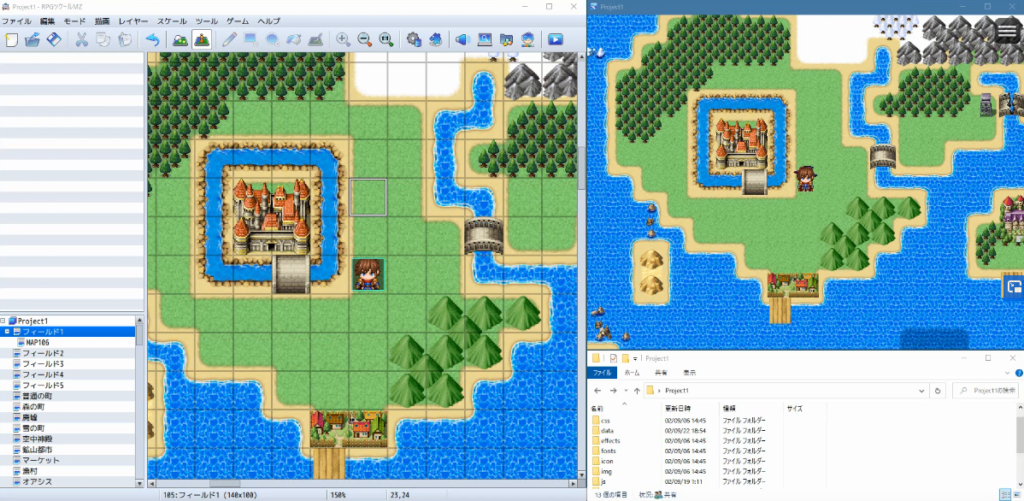
Task: Collapse the フィールド1 tree node
Action: coord(7,332)
